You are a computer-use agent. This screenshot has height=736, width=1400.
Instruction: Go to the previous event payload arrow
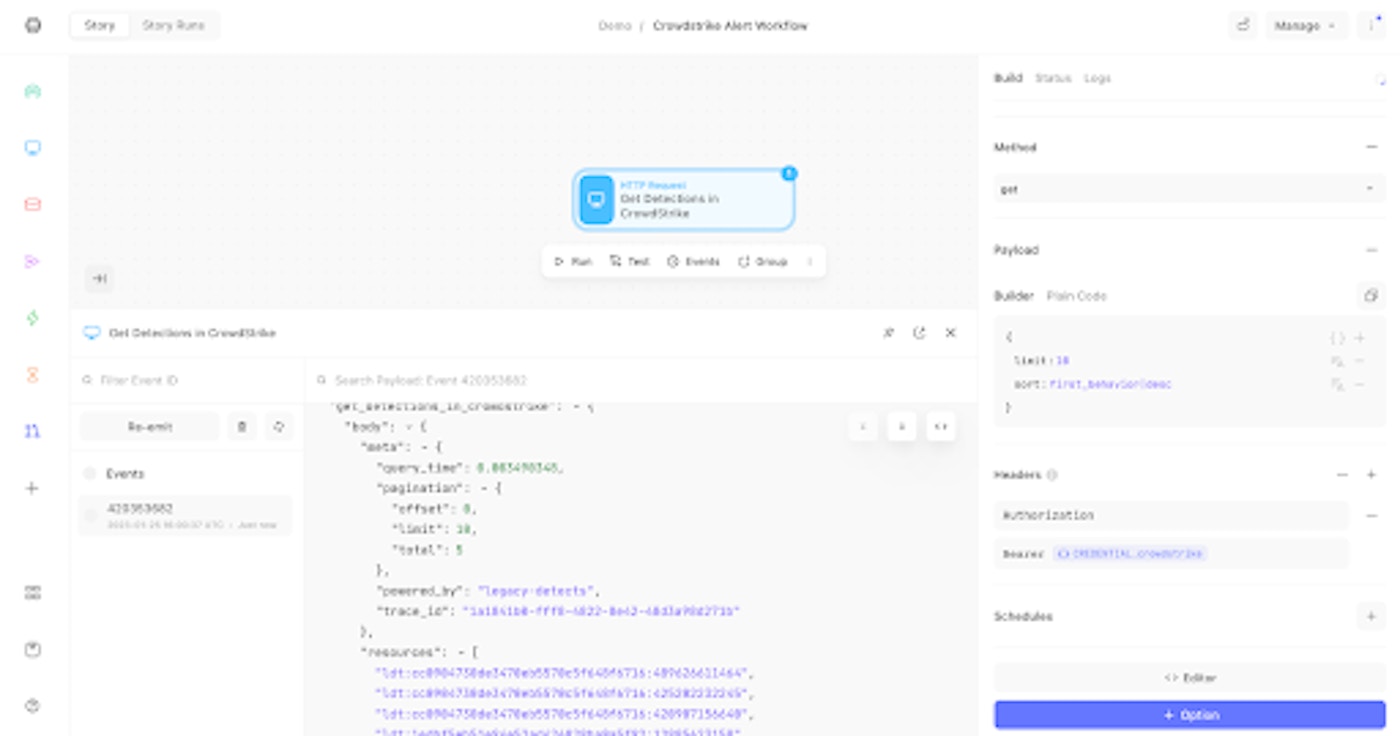pos(863,427)
